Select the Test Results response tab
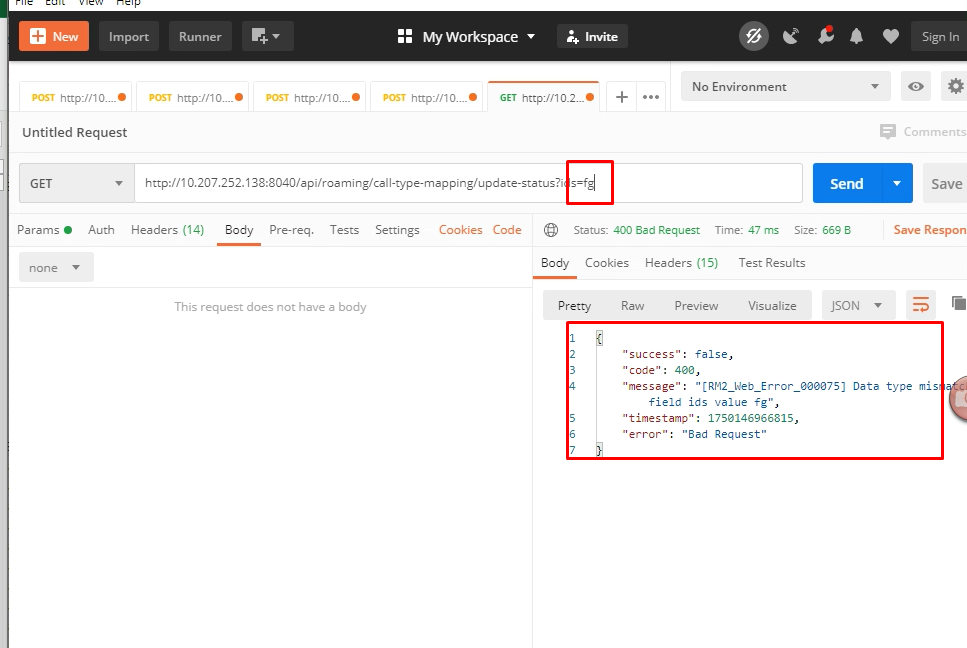967x648 pixels. click(771, 263)
